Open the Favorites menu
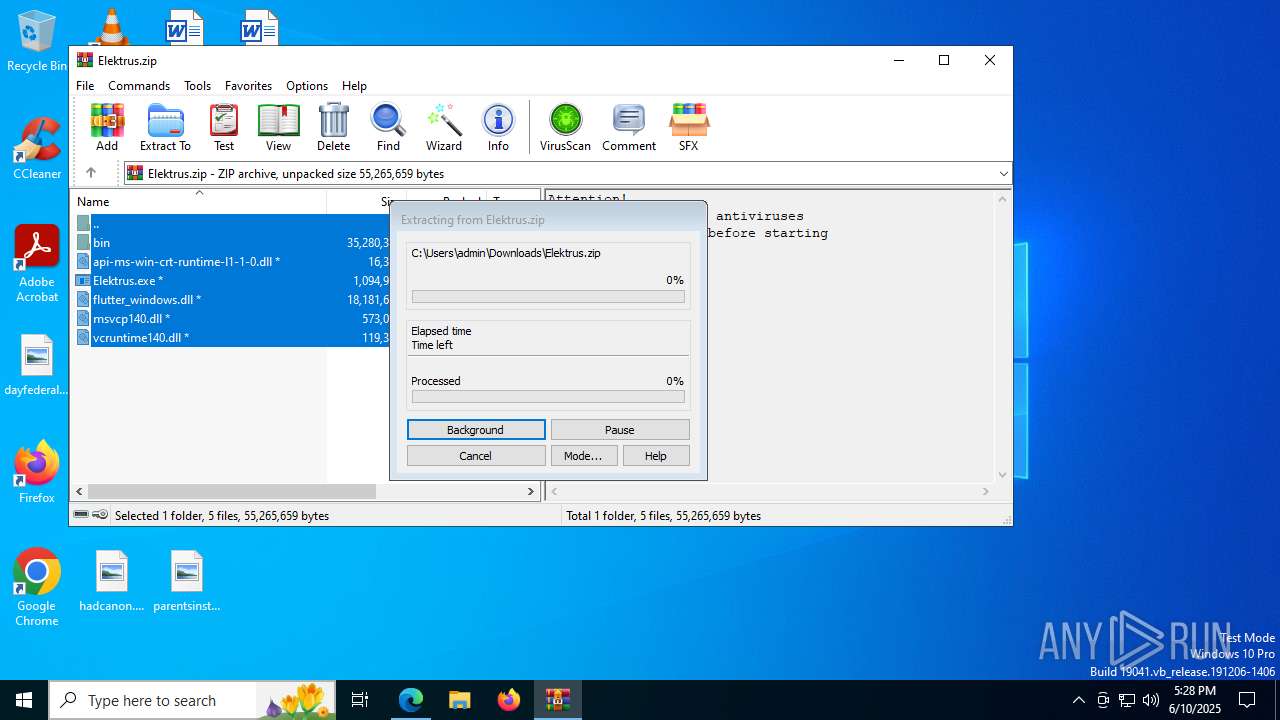This screenshot has height=720, width=1280. click(x=248, y=86)
